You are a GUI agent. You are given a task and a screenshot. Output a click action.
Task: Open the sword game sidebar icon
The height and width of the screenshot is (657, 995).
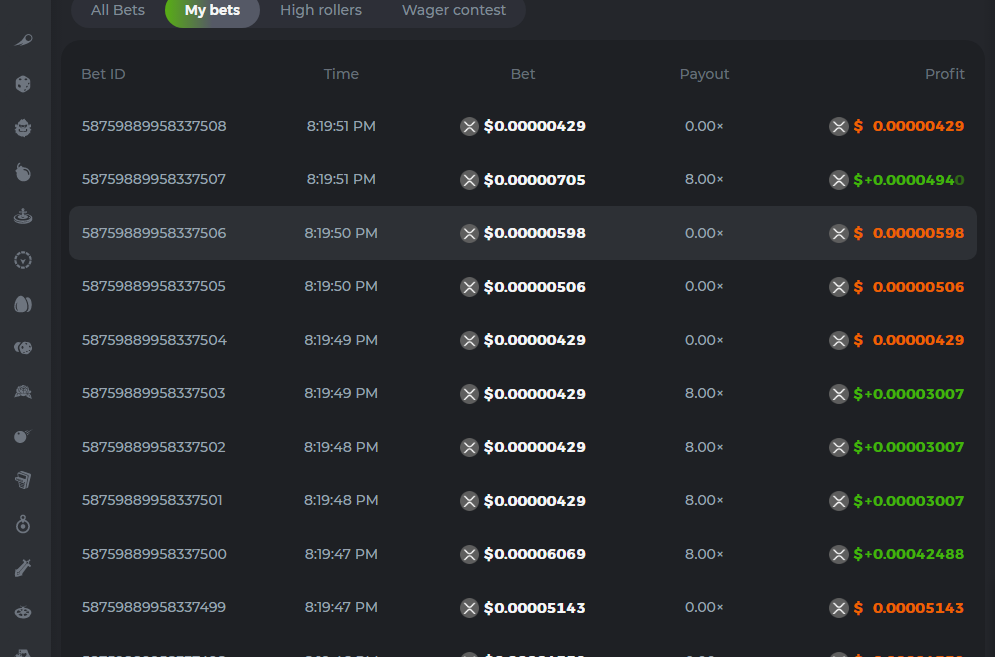pyautogui.click(x=24, y=568)
